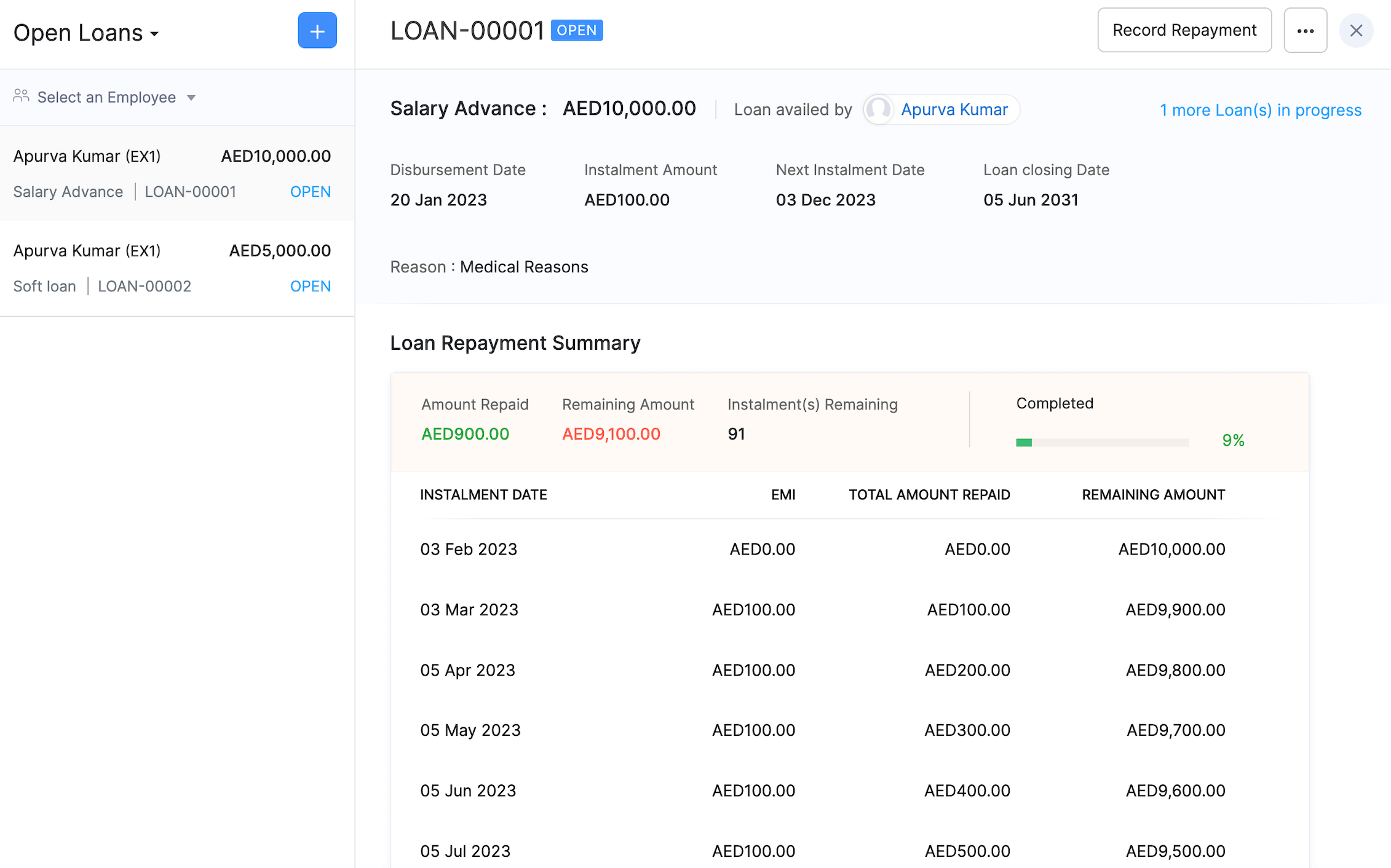The image size is (1391, 868).
Task: Click the OPEN badge beside LOAN-00001 title
Action: click(576, 30)
